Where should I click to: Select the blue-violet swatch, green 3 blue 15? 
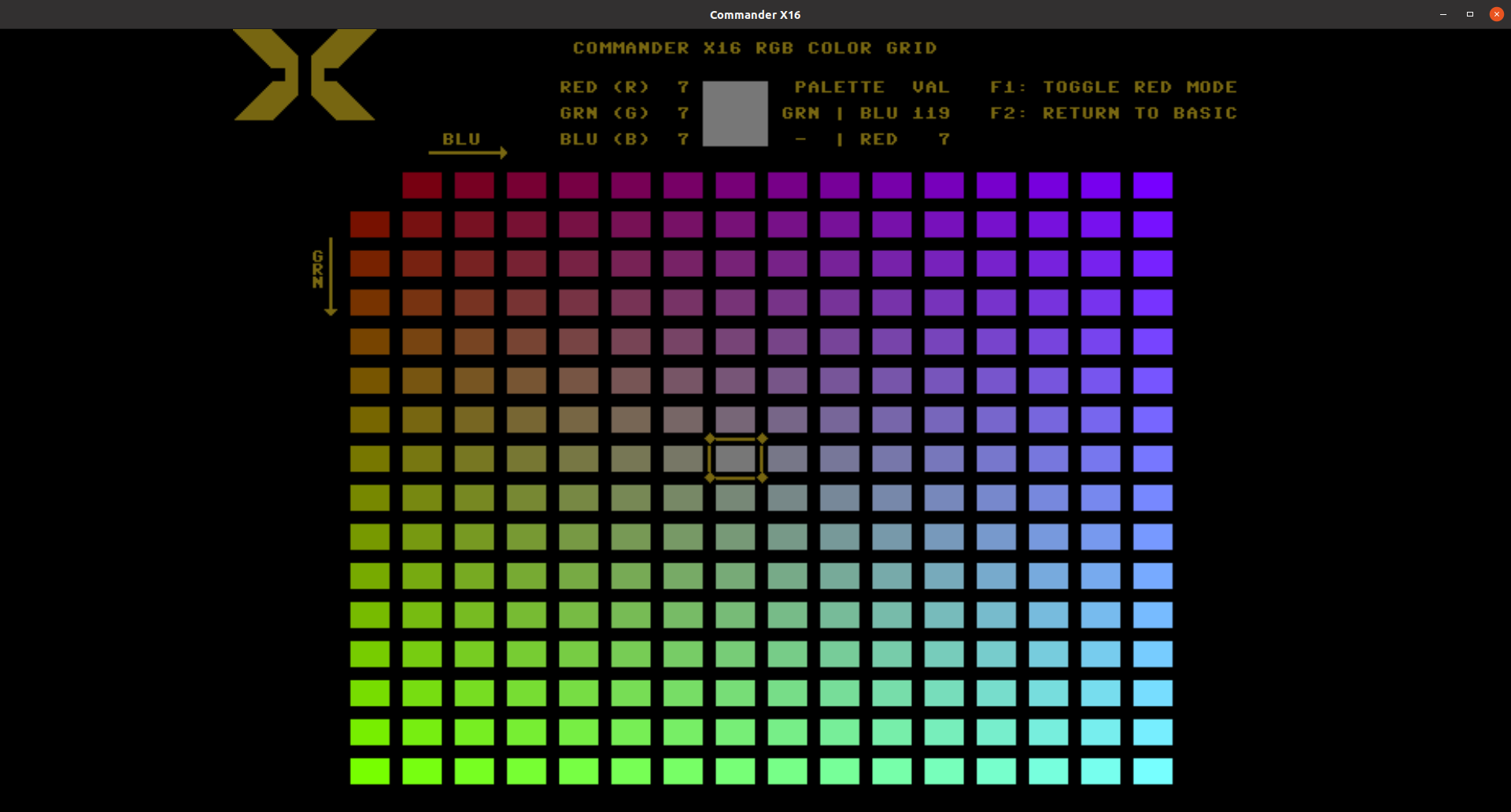[x=1153, y=303]
